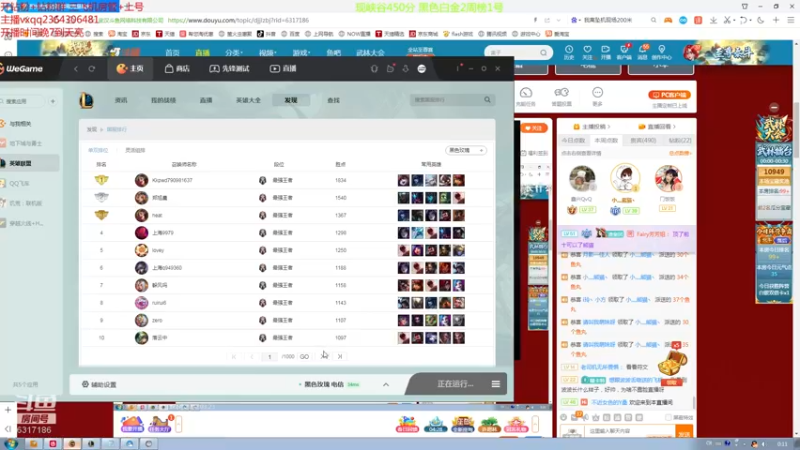Open 辅助设置 assist settings
Viewport: 800px width, 450px height.
99,385
